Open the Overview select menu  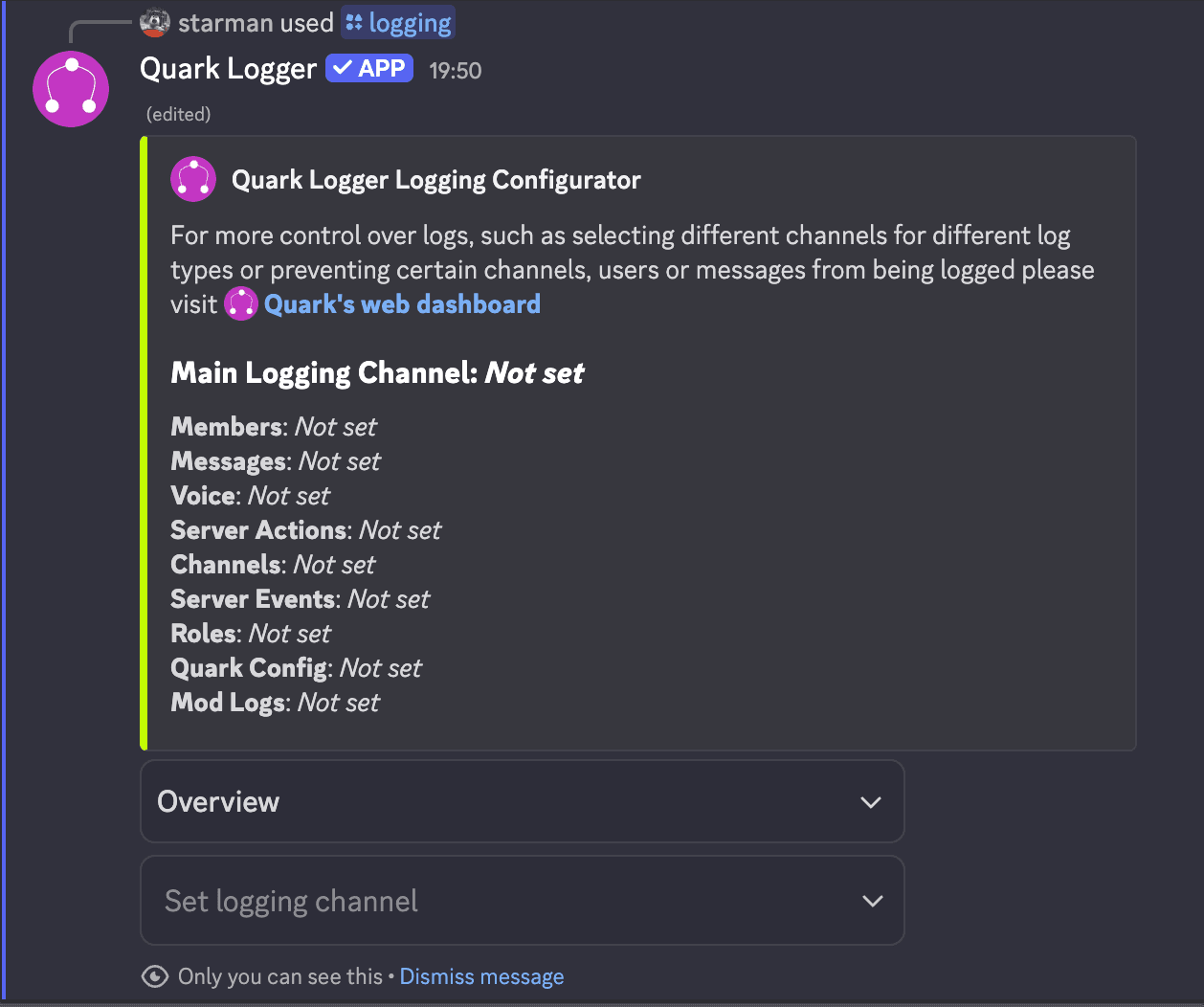tap(523, 801)
